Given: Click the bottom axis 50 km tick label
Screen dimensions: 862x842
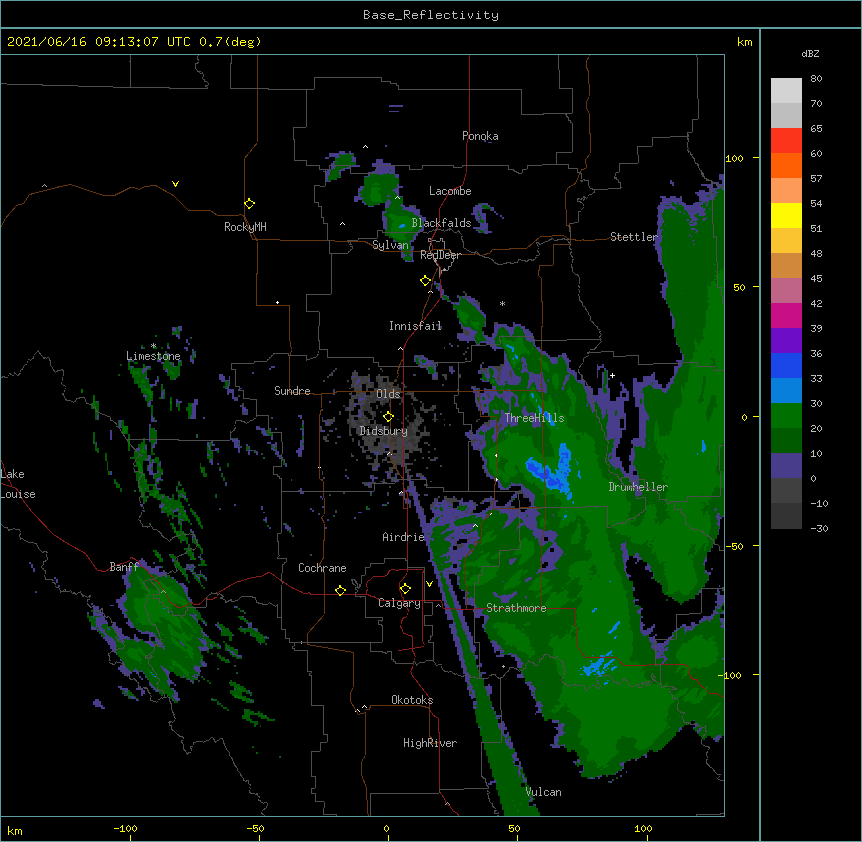Looking at the screenshot, I should [x=514, y=828].
